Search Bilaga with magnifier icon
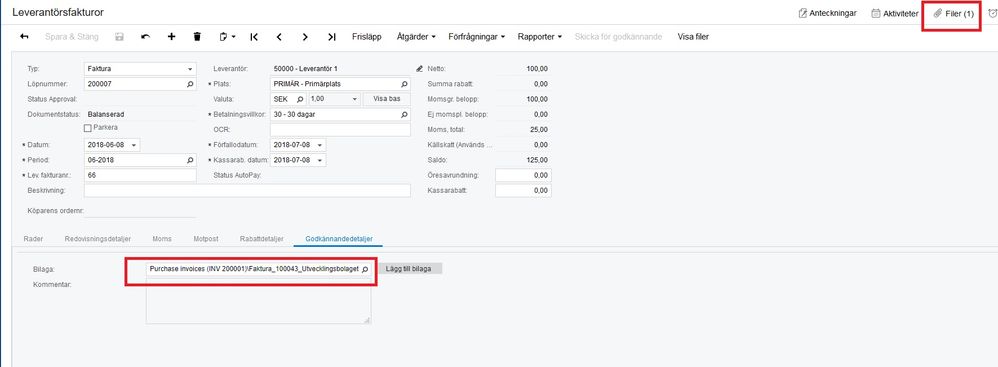 pos(365,269)
